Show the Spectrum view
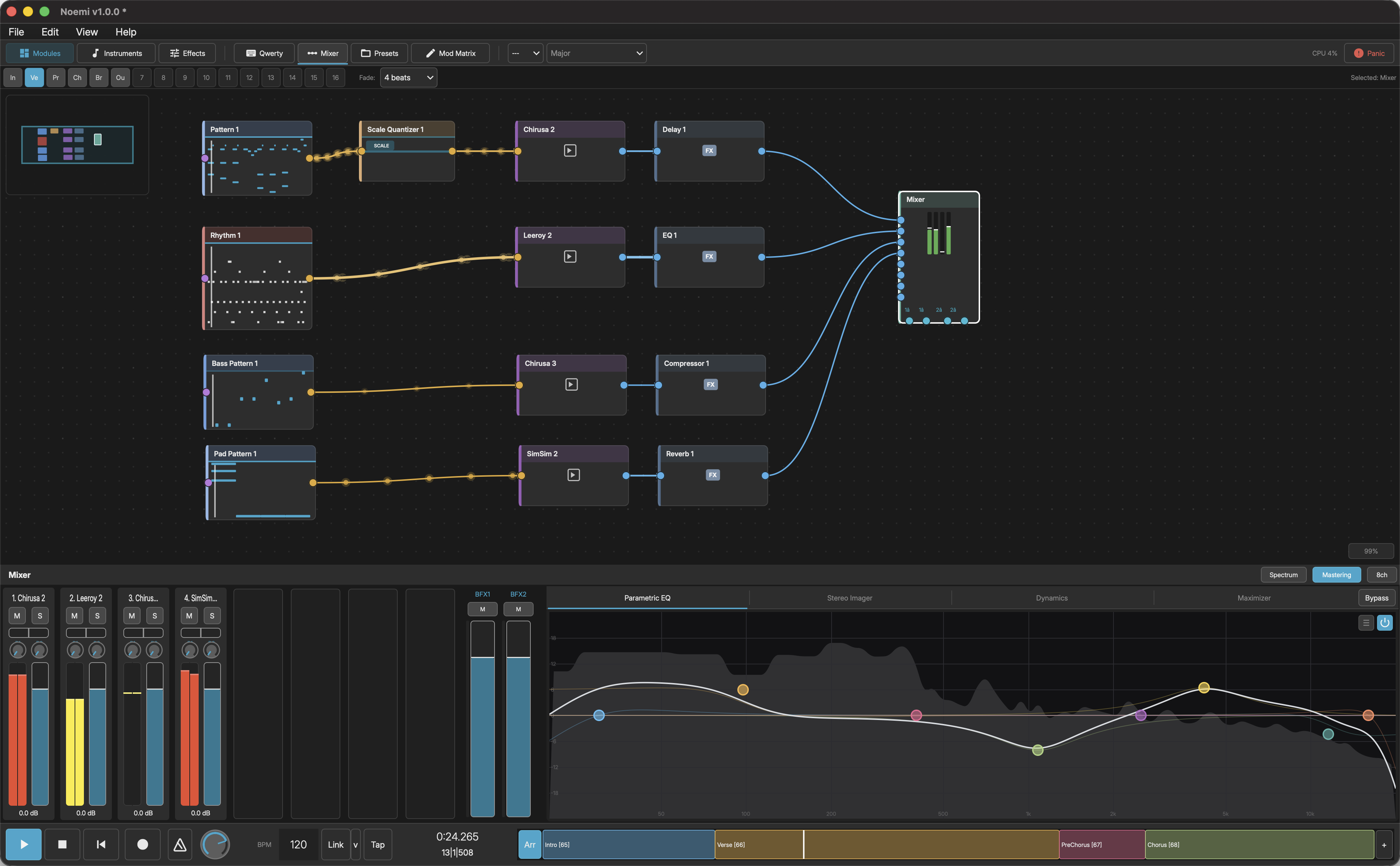Screen dimensions: 1400x866 (x=1283, y=575)
